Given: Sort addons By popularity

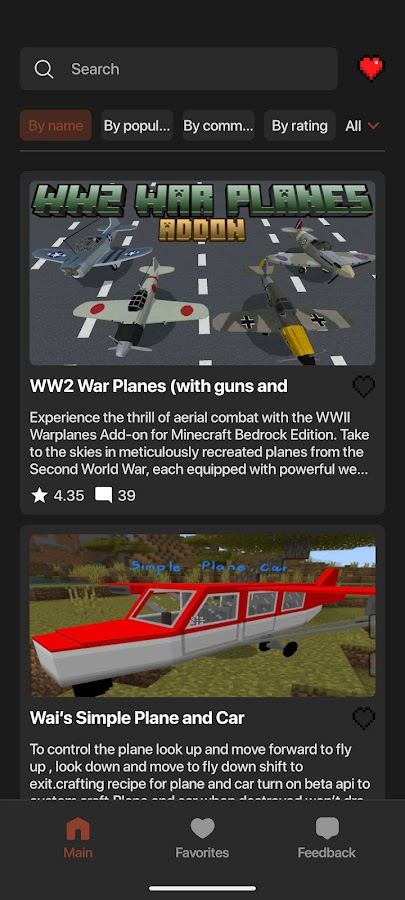Looking at the screenshot, I should (x=137, y=126).
